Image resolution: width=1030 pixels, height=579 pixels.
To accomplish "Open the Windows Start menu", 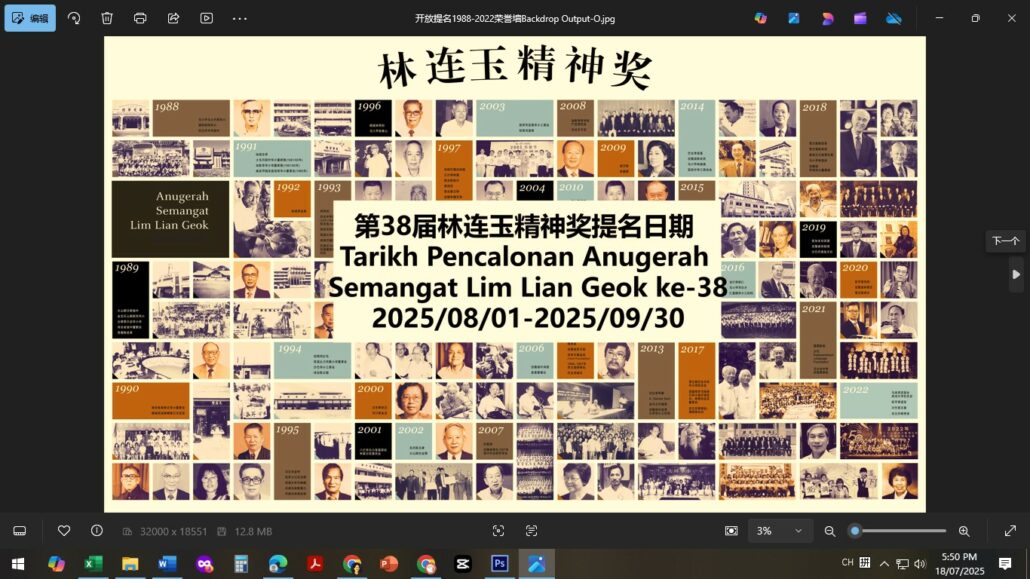I will pos(18,564).
